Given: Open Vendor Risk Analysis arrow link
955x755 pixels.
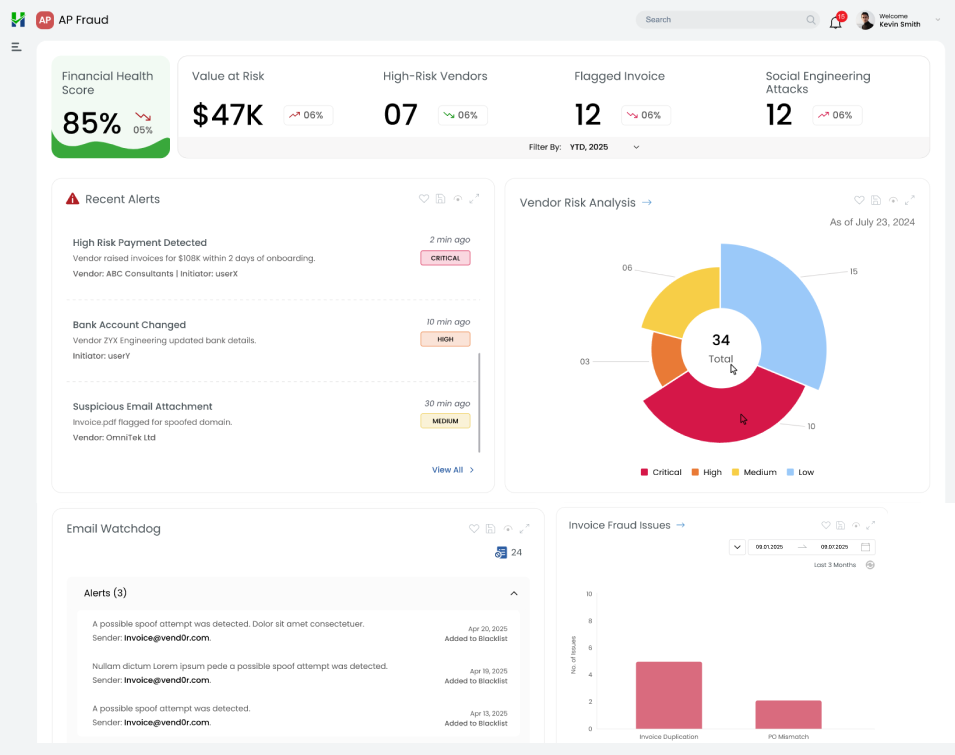Looking at the screenshot, I should click(x=647, y=203).
